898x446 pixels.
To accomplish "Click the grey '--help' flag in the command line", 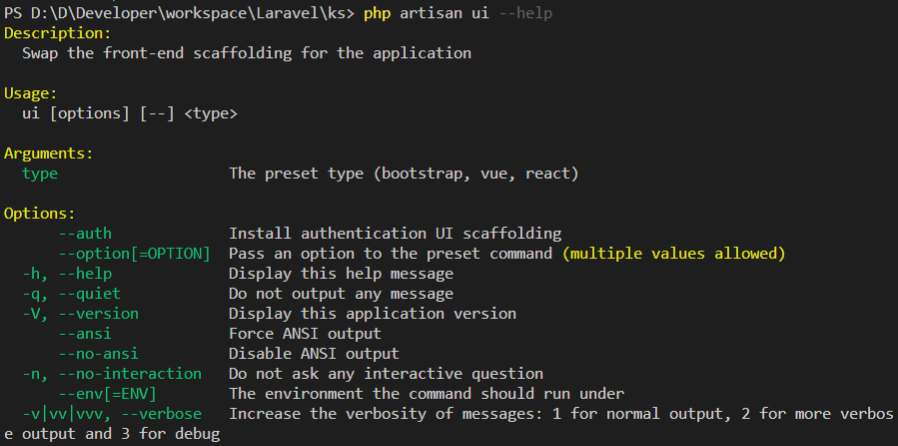I will click(526, 13).
